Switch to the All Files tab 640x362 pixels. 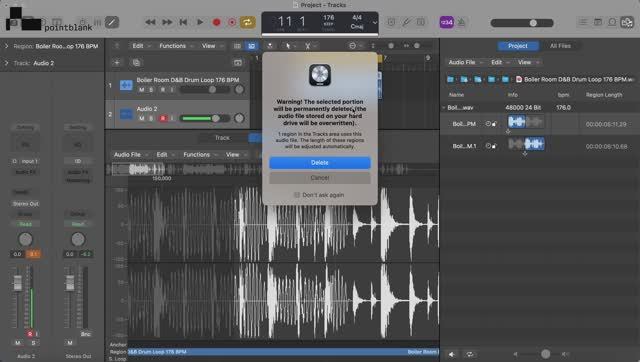560,46
